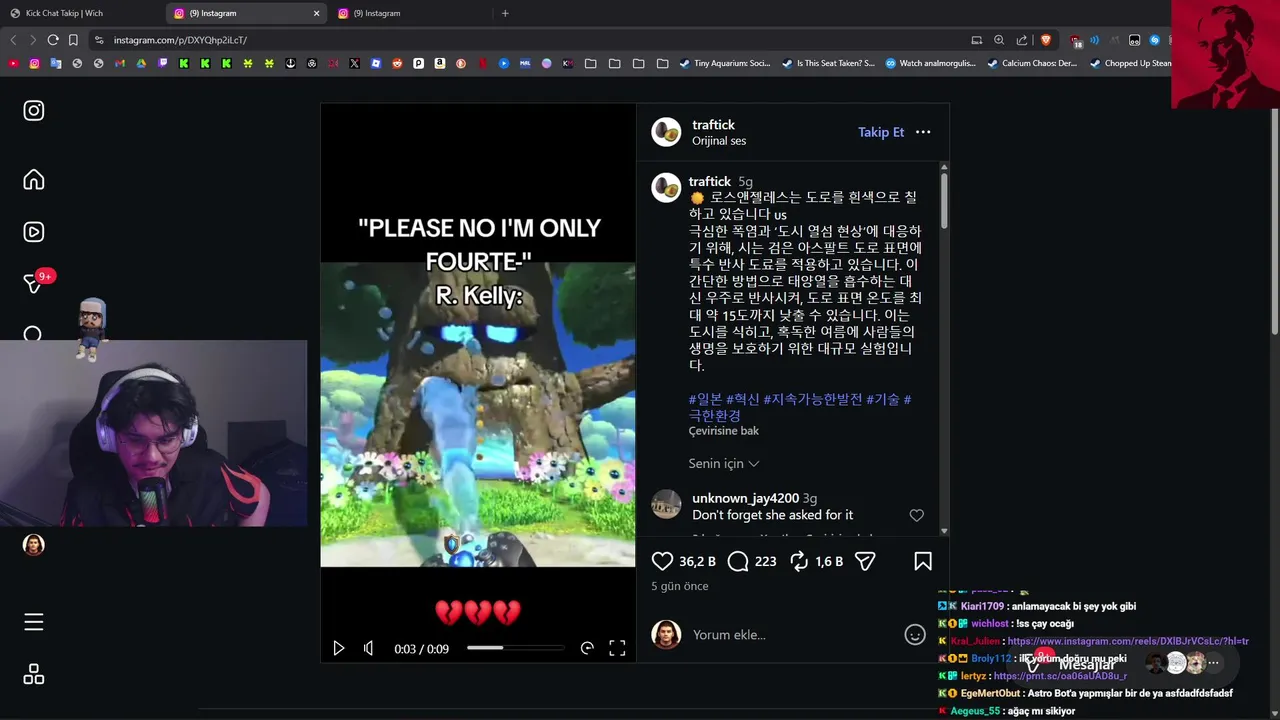Click the address bar URL field
Viewport: 1280px width, 720px height.
(x=530, y=40)
